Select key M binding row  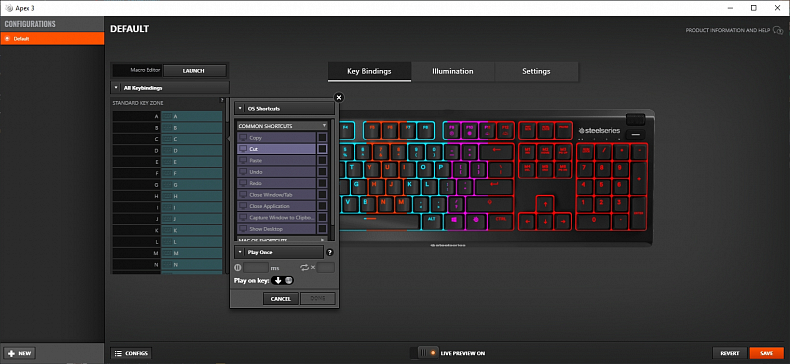pos(167,253)
